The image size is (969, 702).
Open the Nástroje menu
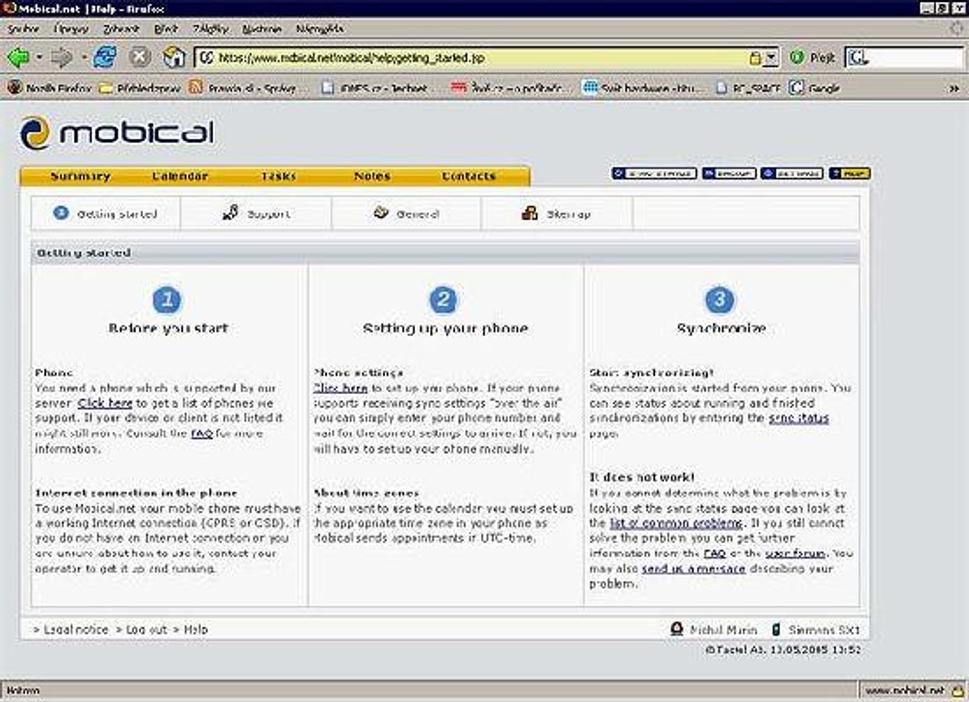point(262,28)
